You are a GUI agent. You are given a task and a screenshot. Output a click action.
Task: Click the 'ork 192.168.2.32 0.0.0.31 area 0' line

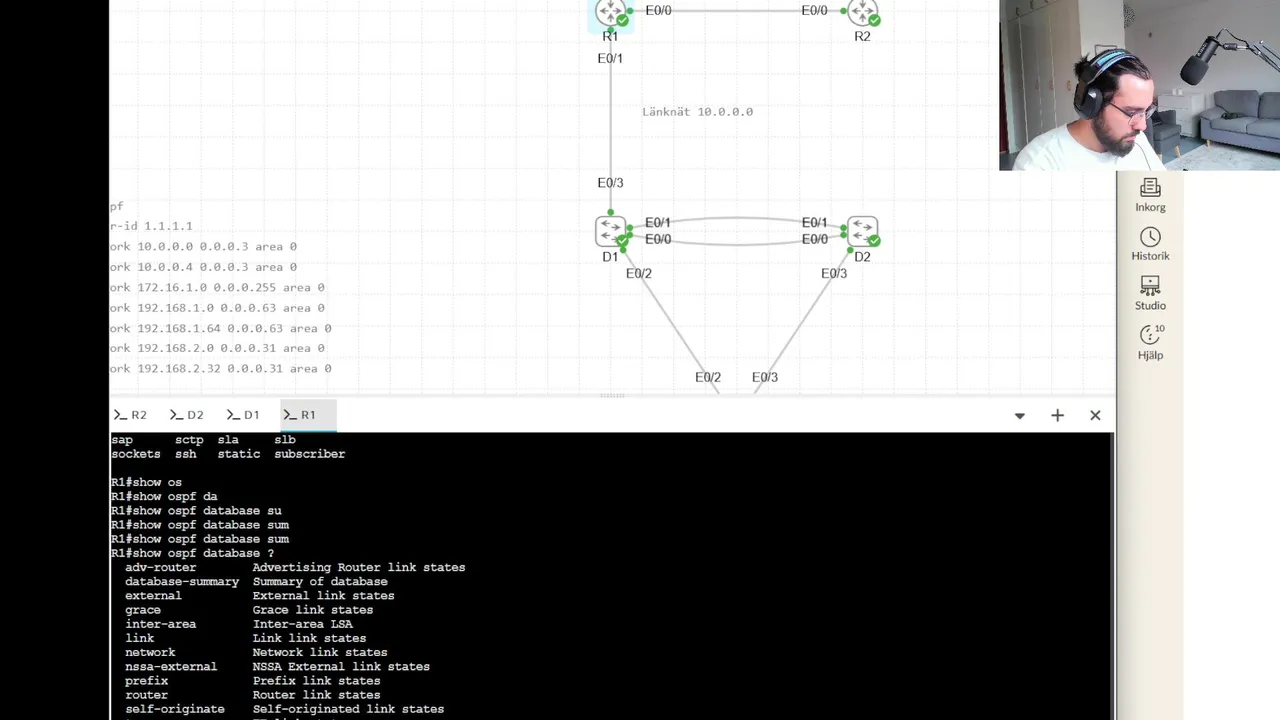pos(221,369)
